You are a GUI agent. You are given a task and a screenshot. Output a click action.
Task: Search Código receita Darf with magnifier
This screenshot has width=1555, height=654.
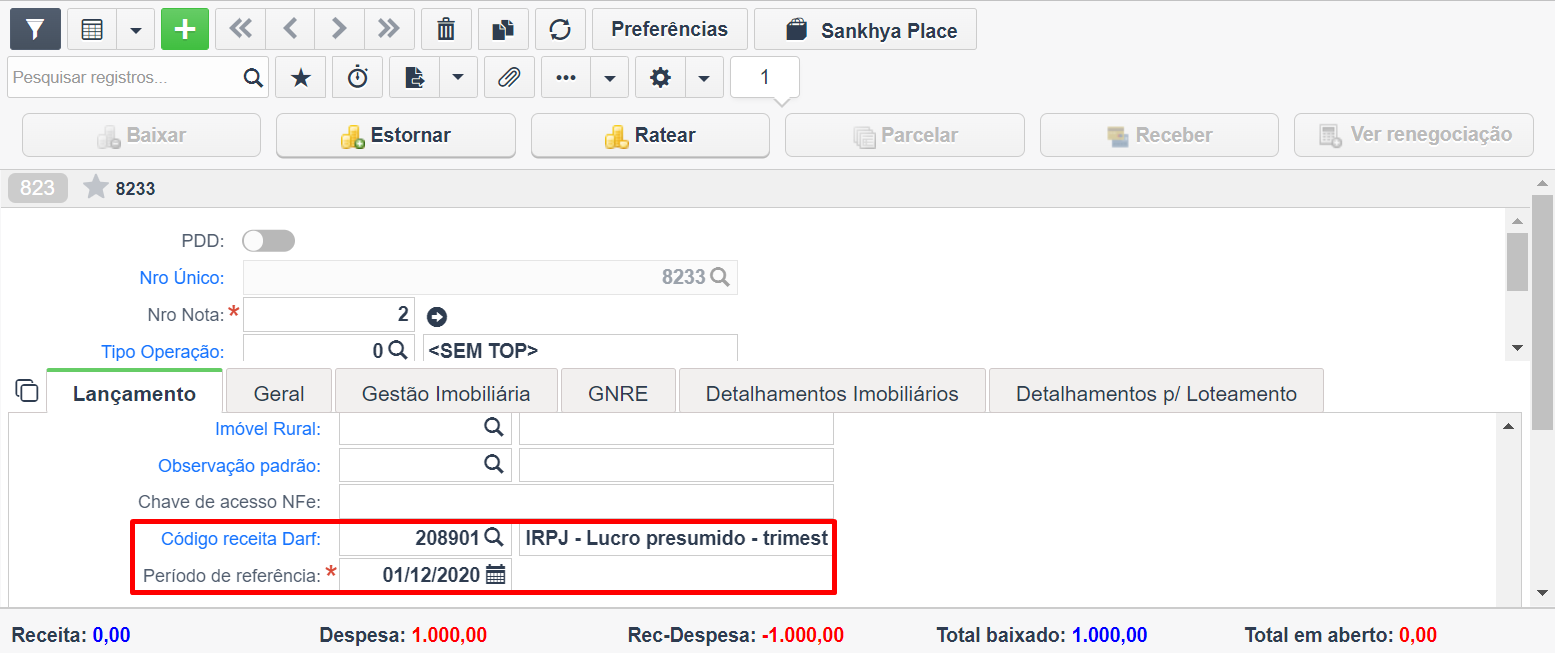click(x=494, y=537)
